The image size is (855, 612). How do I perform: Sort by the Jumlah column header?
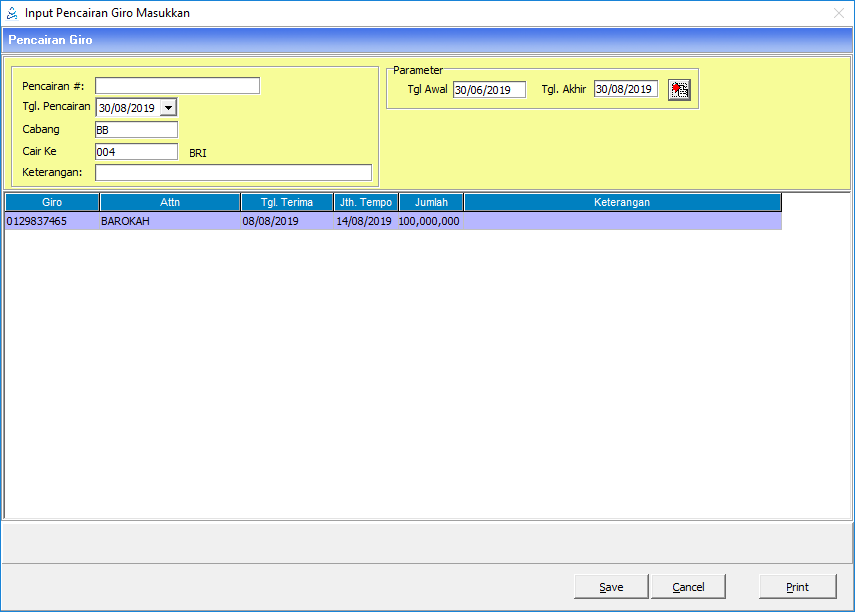431,202
